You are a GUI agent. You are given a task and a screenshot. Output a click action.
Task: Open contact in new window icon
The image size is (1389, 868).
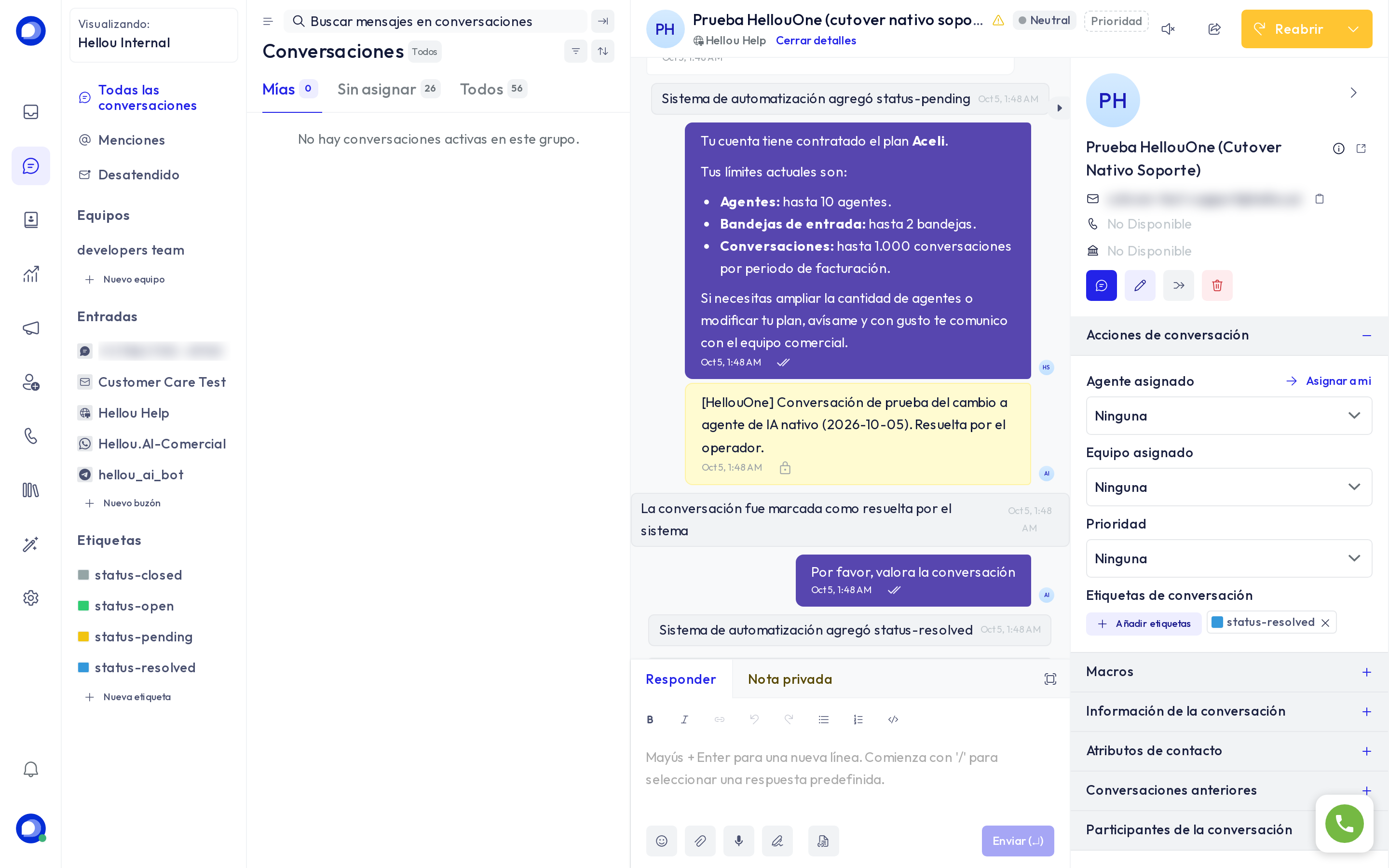coord(1361,149)
